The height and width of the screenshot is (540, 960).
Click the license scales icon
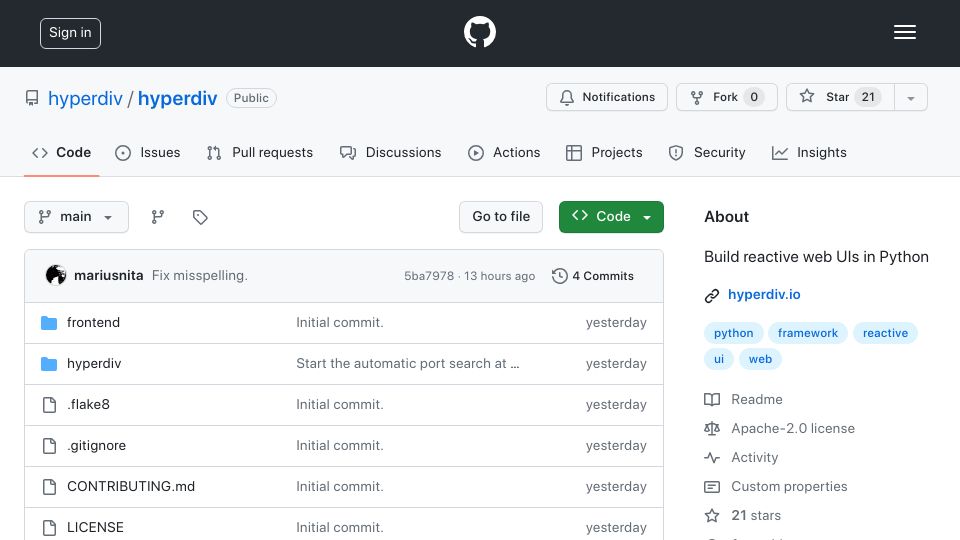tap(712, 429)
